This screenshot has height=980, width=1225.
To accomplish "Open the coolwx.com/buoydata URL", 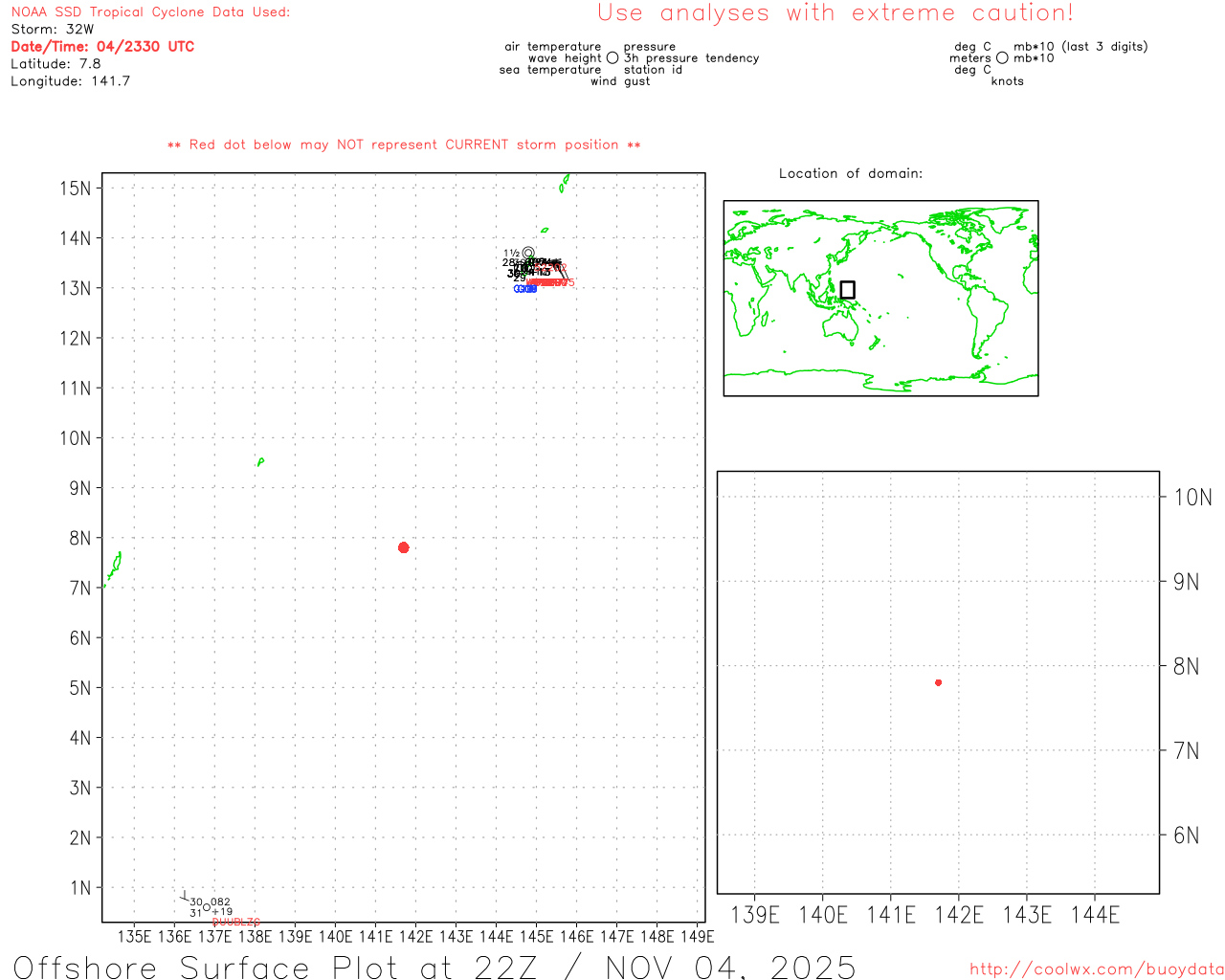I will (x=1097, y=969).
